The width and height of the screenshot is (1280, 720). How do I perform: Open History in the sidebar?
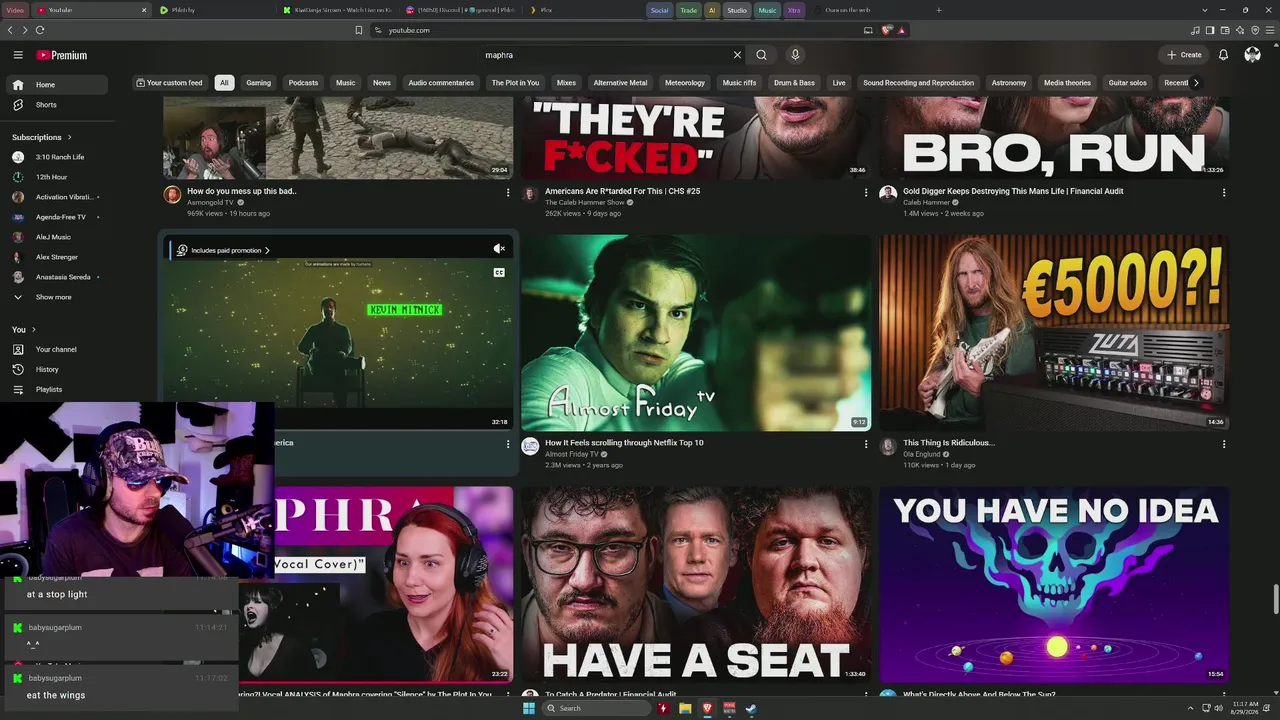point(55,369)
